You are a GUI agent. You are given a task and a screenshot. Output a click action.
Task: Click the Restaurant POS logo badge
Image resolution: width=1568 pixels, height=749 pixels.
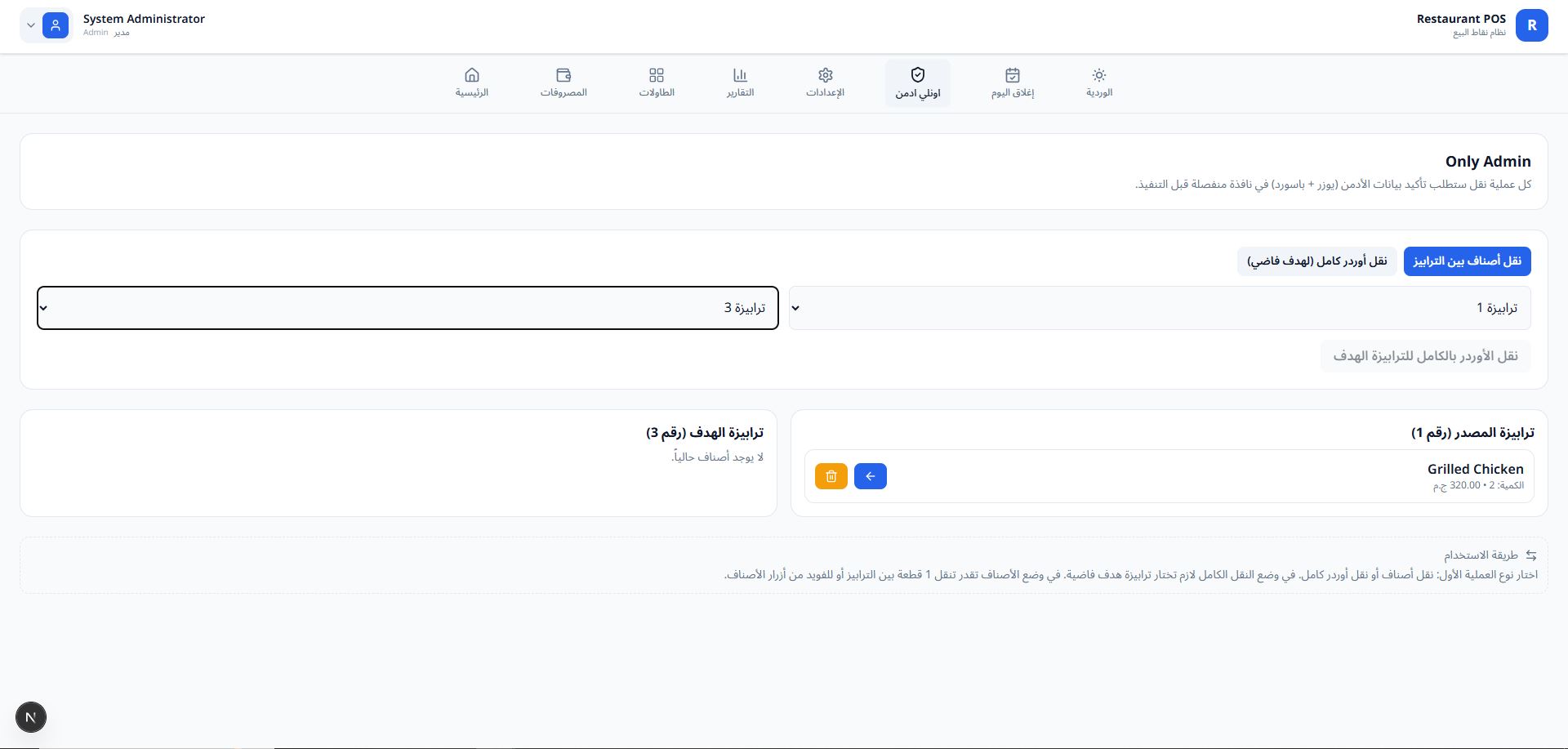pos(1531,25)
